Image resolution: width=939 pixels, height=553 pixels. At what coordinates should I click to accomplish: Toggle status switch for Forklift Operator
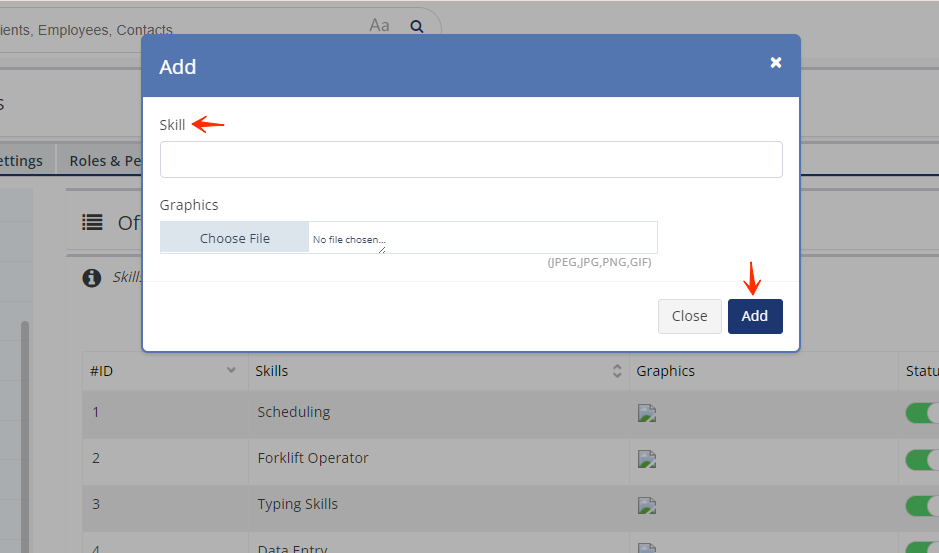point(922,459)
